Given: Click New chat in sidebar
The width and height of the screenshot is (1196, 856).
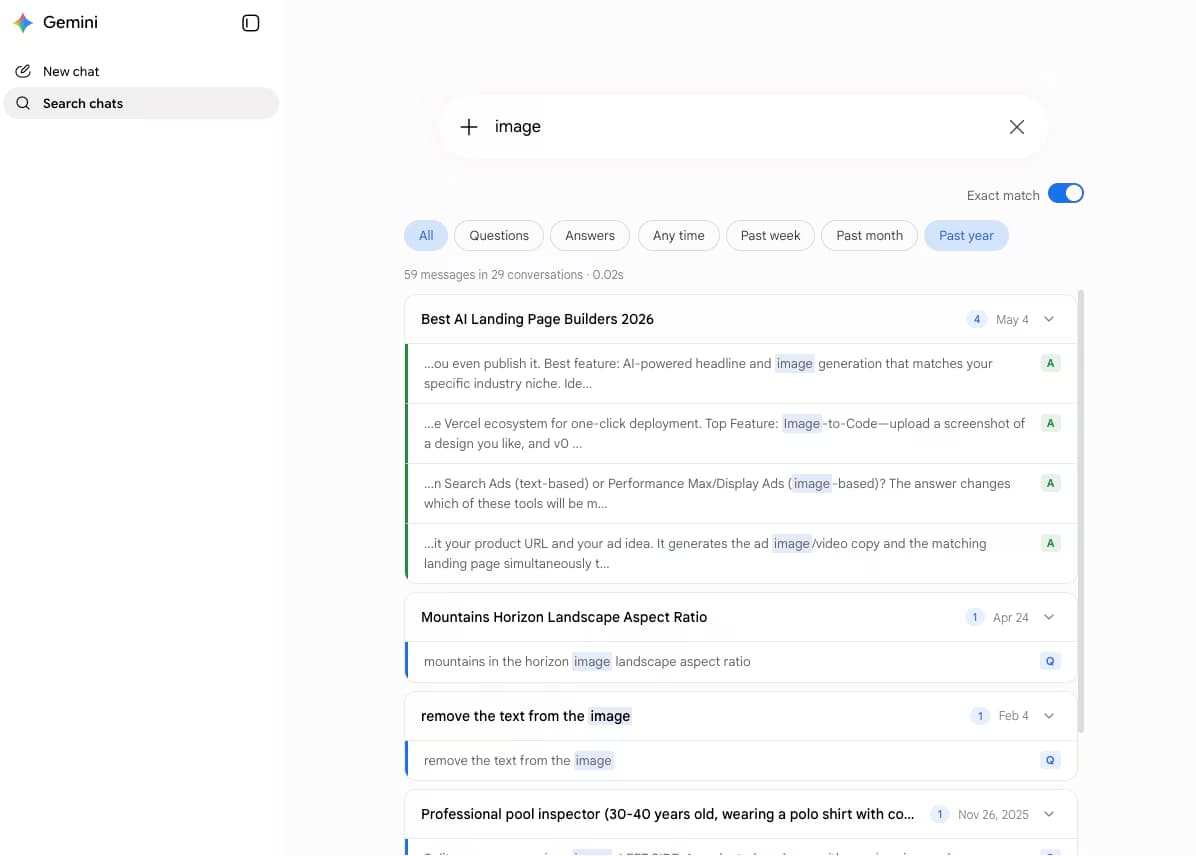Looking at the screenshot, I should 141,71.
